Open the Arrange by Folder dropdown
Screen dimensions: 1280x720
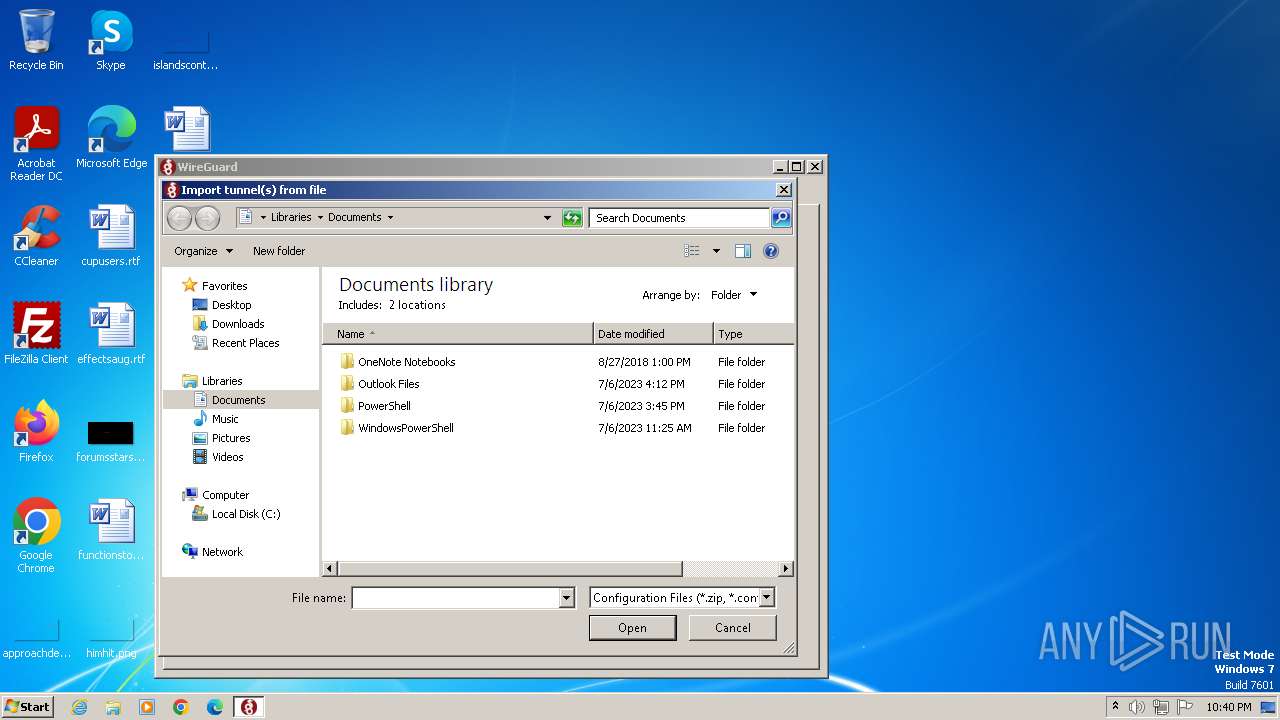coord(734,295)
